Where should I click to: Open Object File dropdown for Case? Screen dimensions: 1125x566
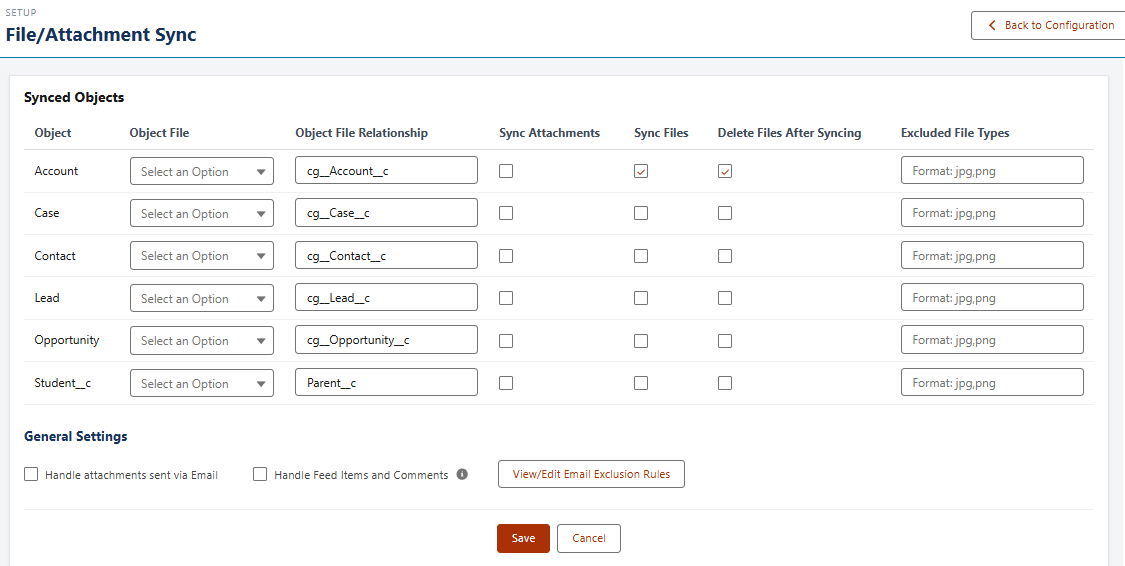202,213
